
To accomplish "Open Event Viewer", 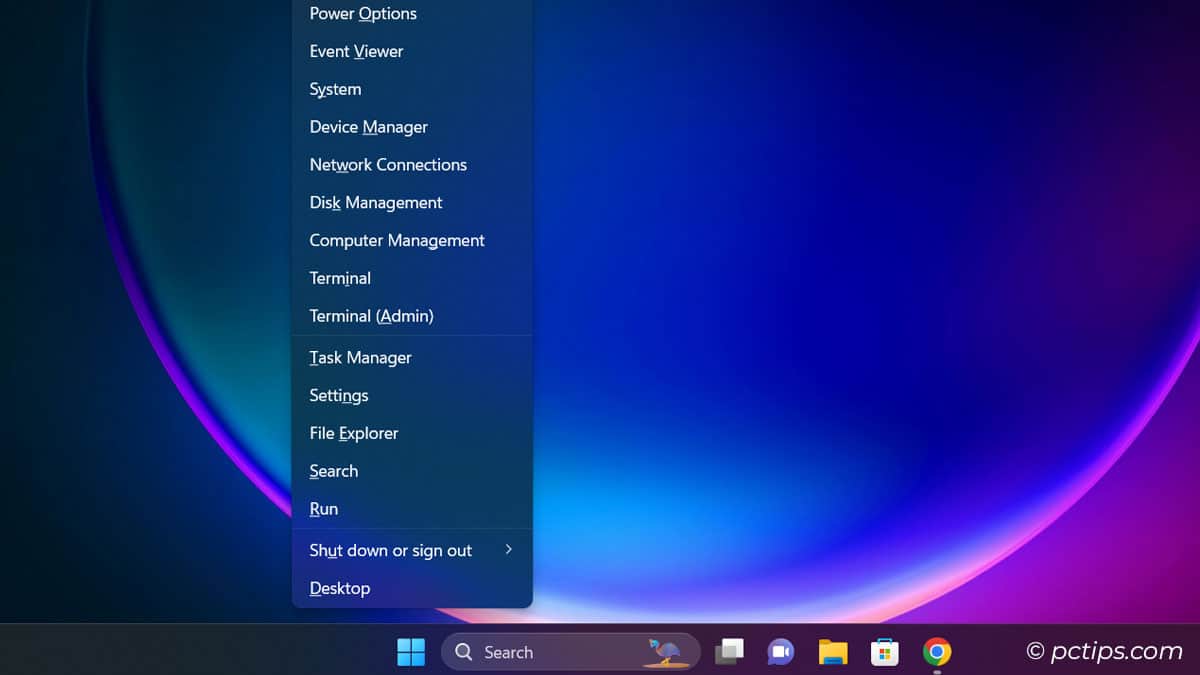I will (x=355, y=51).
